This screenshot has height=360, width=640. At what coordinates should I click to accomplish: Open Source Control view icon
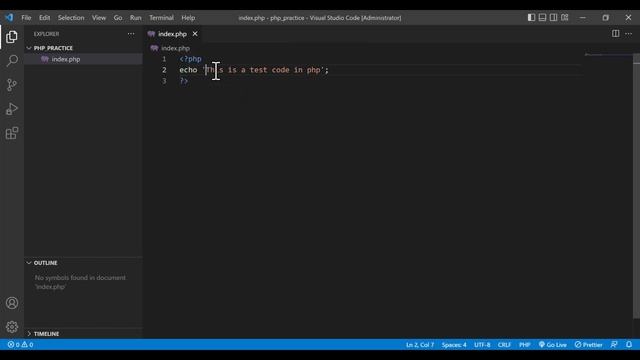tap(12, 85)
